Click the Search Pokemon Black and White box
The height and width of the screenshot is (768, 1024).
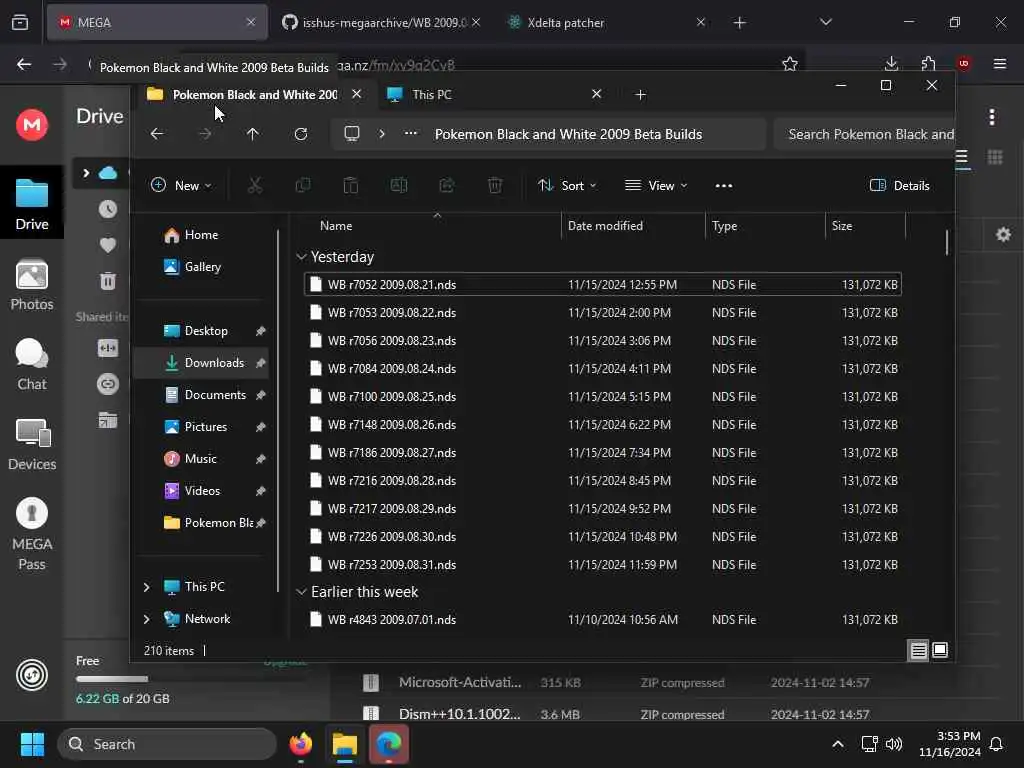[x=864, y=134]
